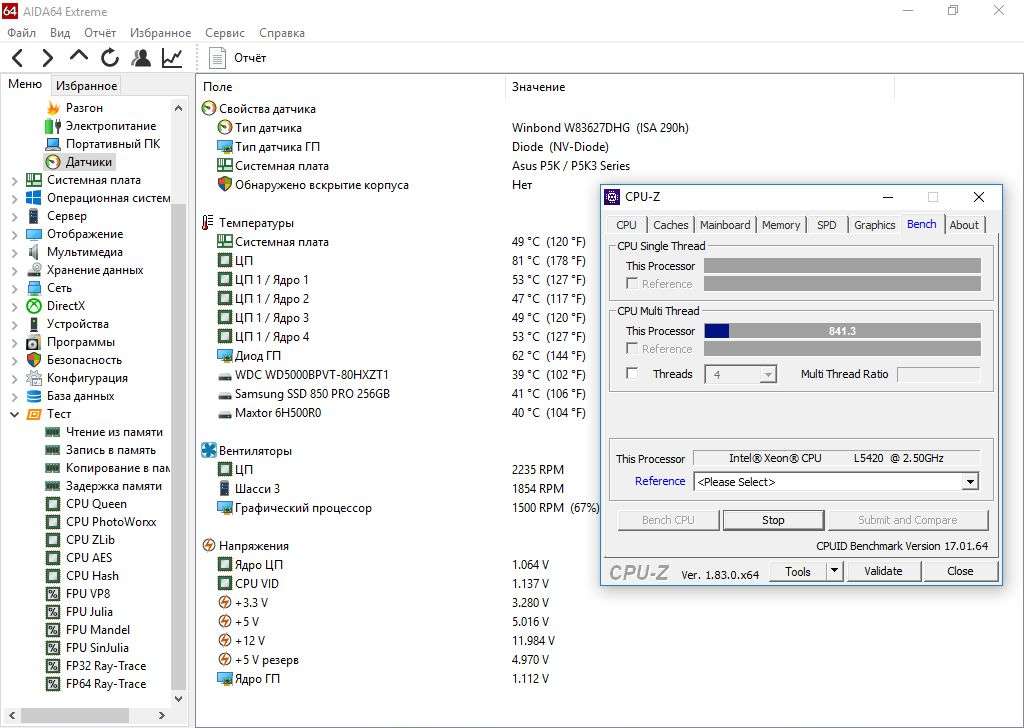
Task: Open the Tools dropdown arrow in CPU-Z
Action: [834, 571]
